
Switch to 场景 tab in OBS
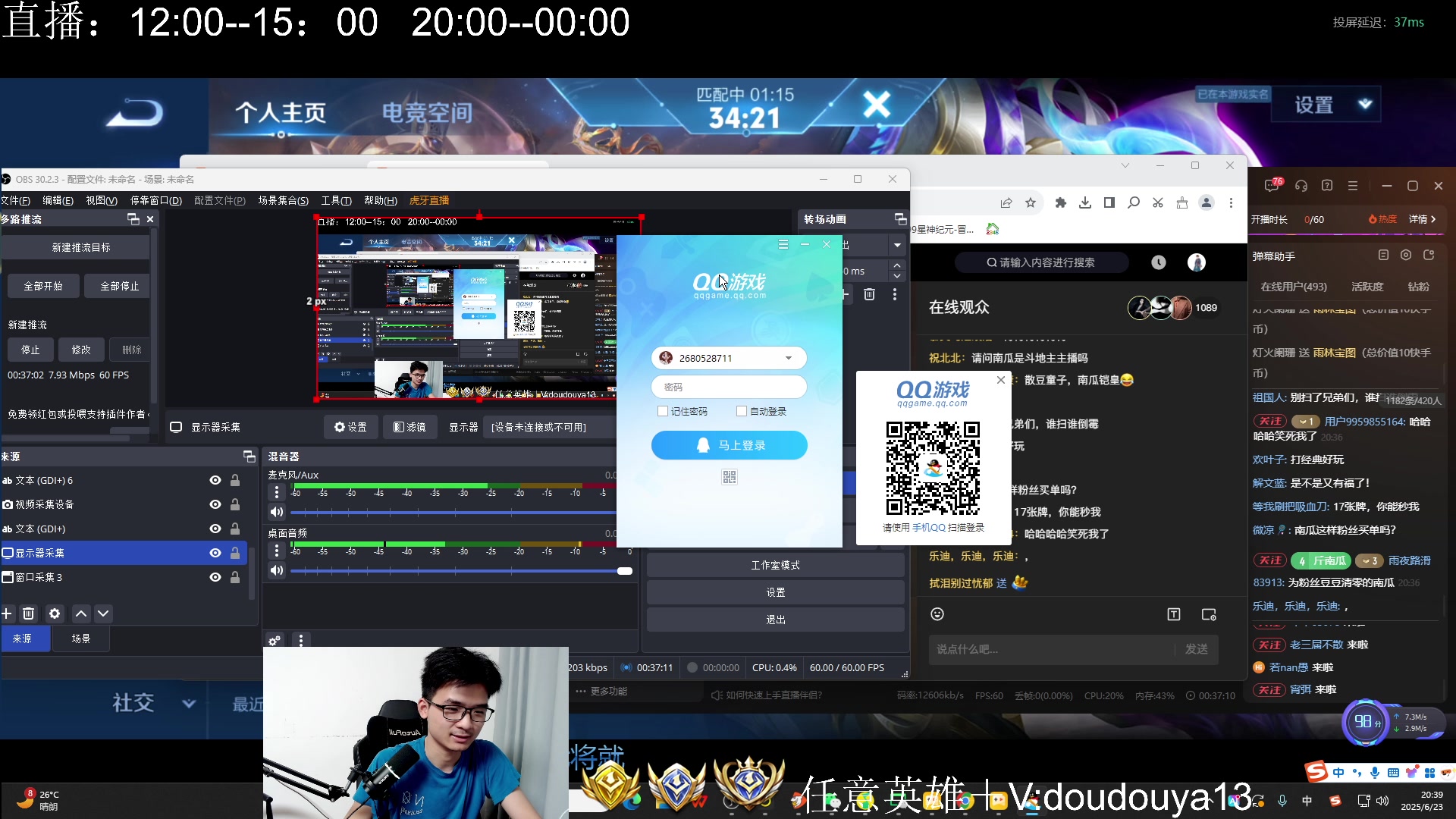(81, 639)
